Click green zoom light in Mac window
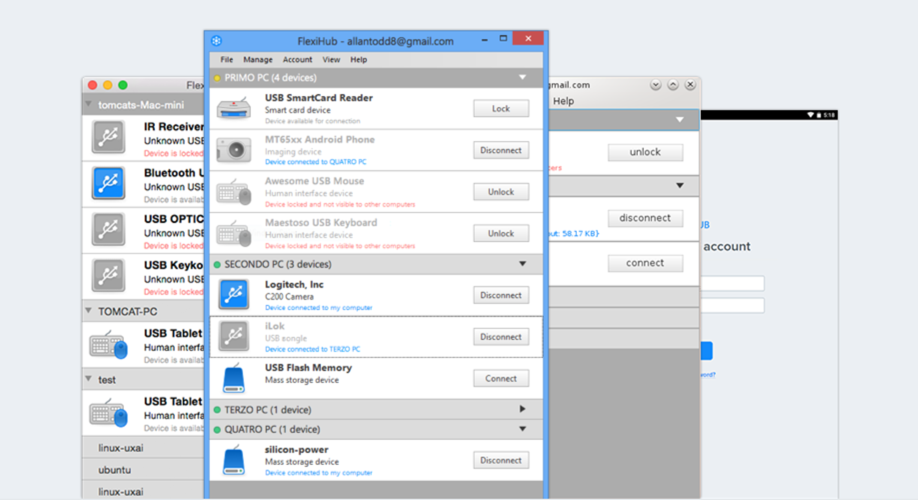 click(x=123, y=85)
